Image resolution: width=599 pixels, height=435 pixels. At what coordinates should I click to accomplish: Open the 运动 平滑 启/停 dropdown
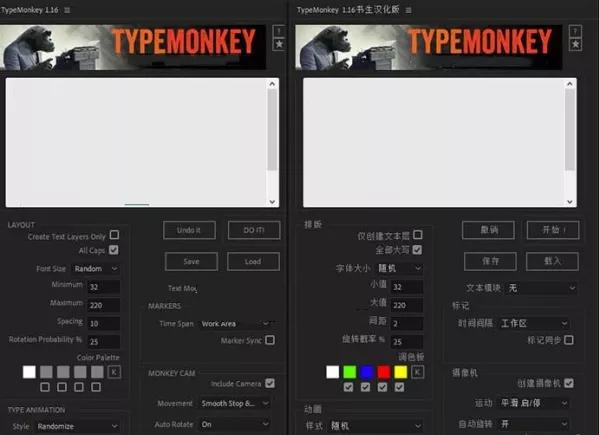coord(534,403)
